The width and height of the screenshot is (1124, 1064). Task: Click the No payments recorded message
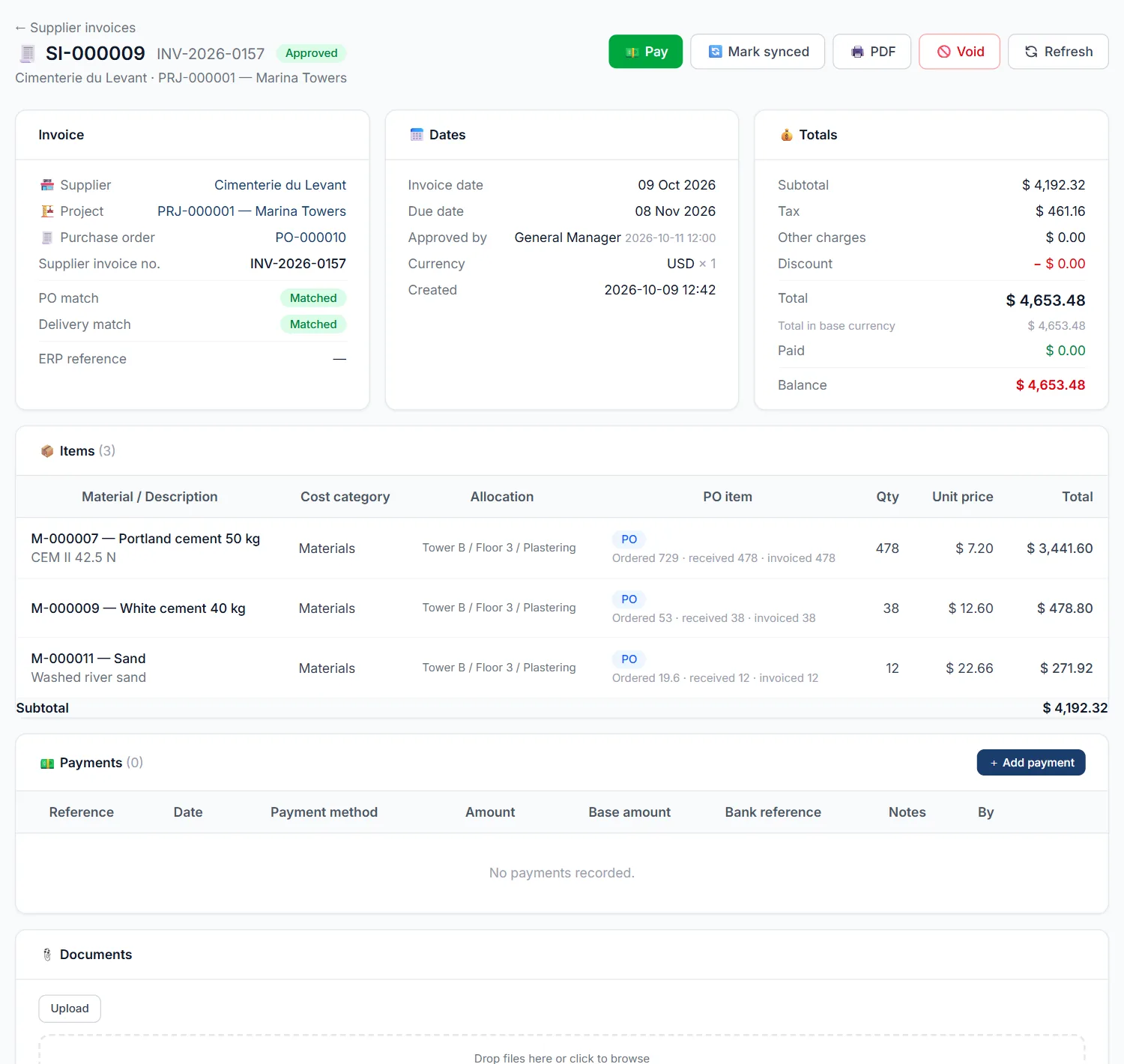coord(562,873)
